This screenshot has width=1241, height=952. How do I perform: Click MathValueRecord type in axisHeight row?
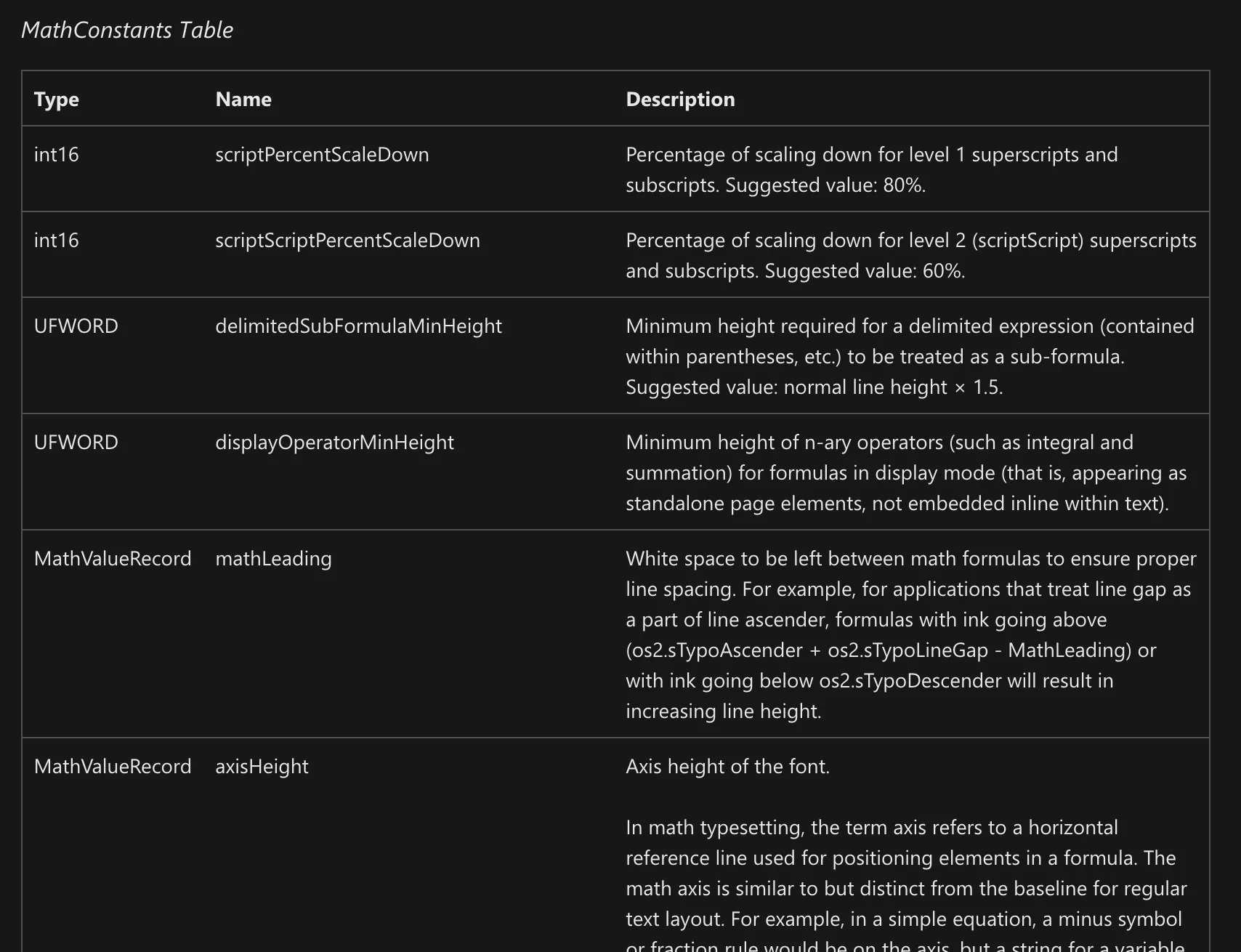[x=113, y=767]
